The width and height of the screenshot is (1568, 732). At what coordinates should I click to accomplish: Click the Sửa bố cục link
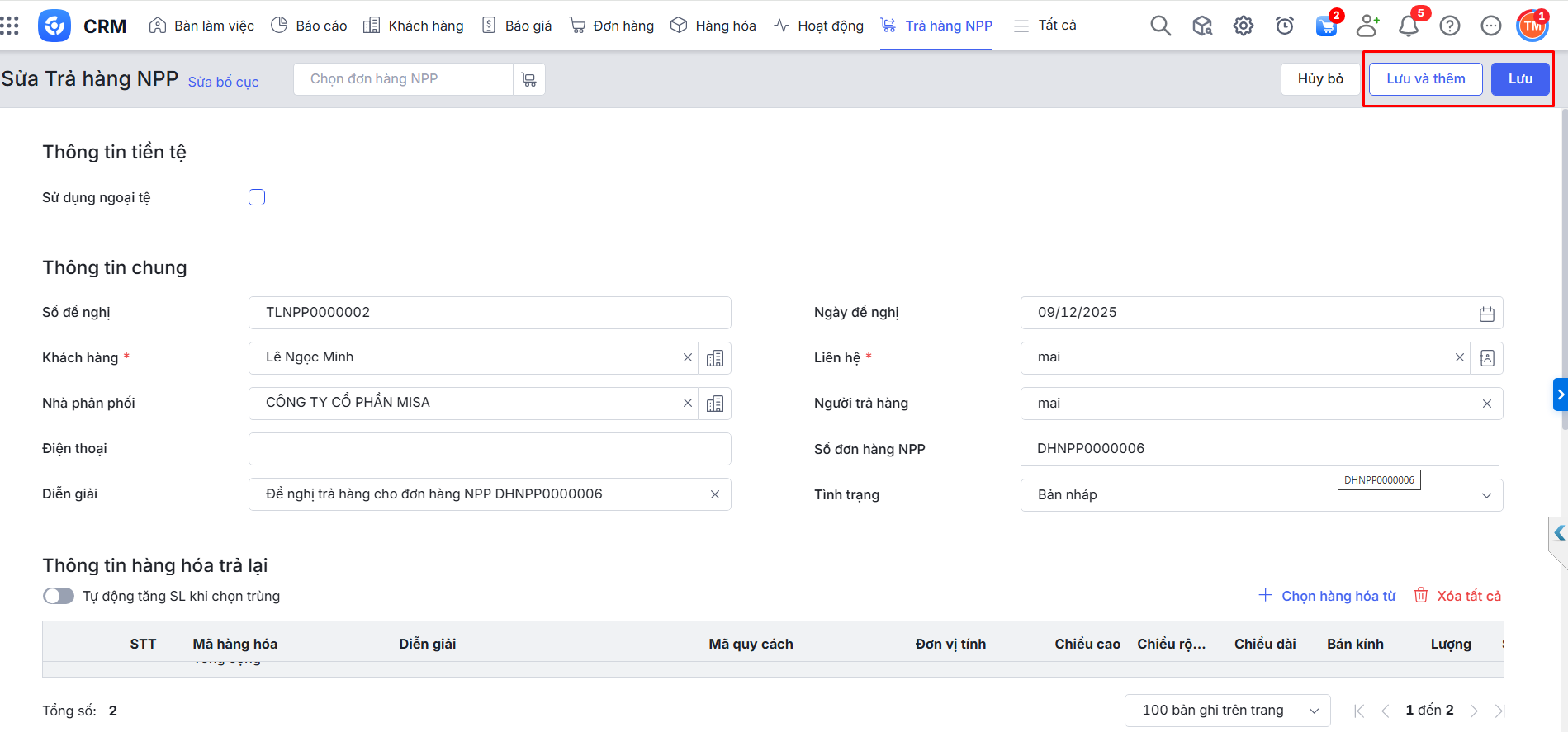[x=223, y=82]
